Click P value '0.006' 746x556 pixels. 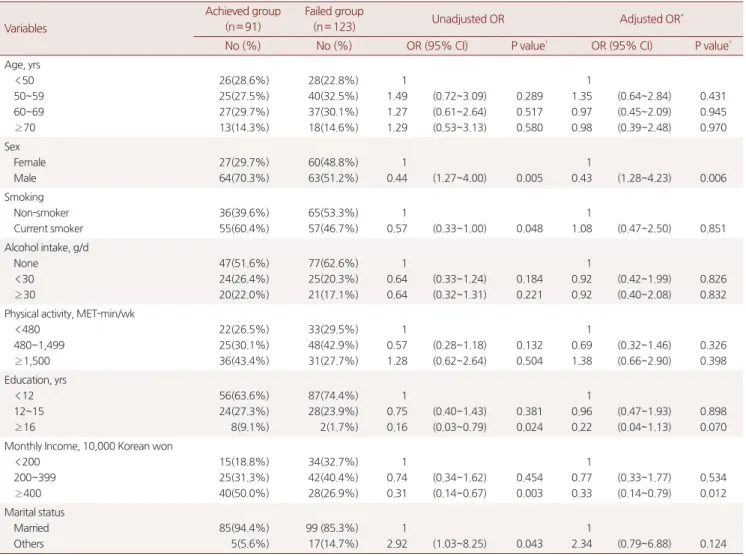(x=713, y=178)
